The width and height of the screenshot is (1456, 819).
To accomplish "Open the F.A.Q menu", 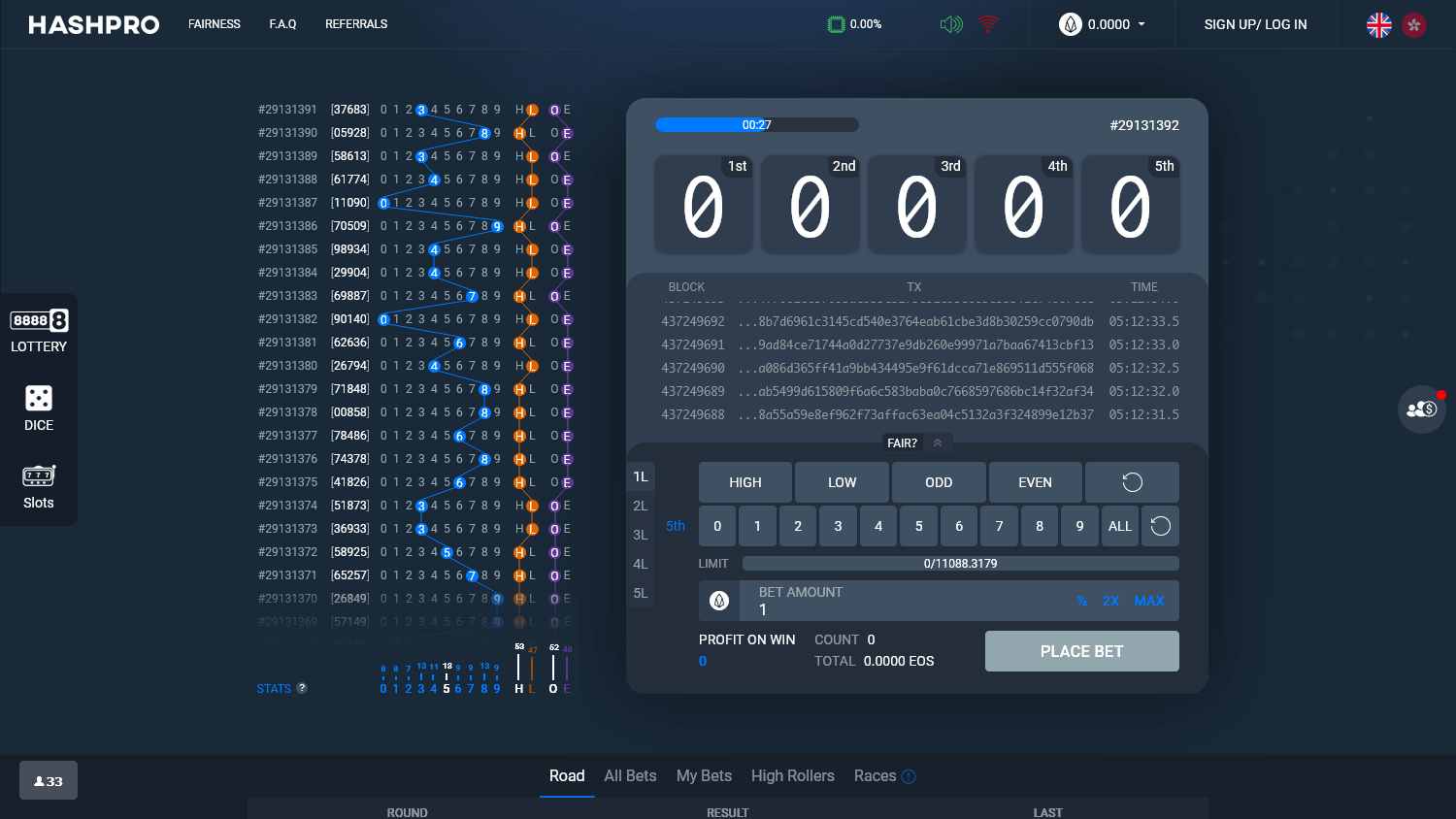I will coord(282,24).
